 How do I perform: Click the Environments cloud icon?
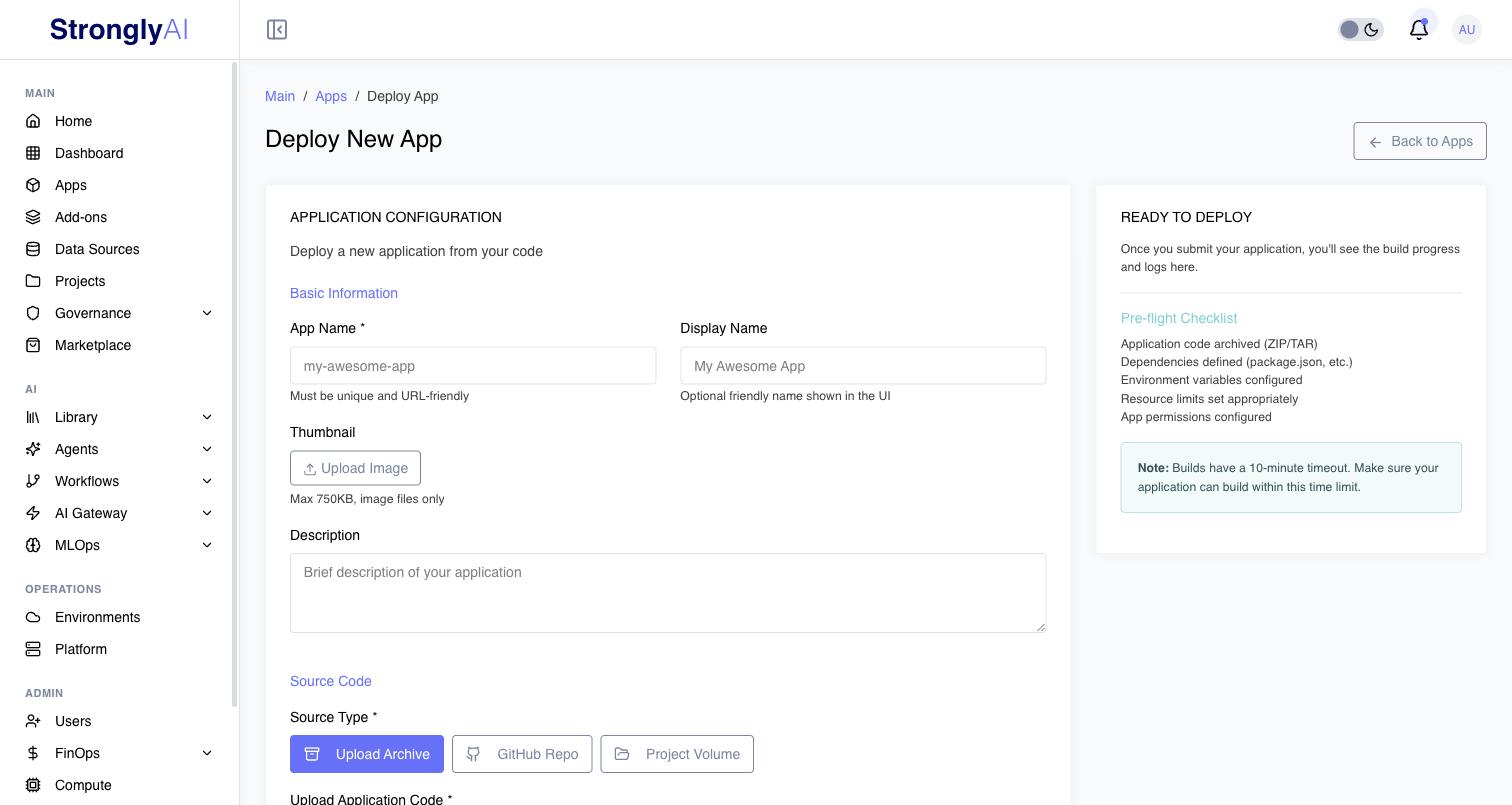pos(33,617)
